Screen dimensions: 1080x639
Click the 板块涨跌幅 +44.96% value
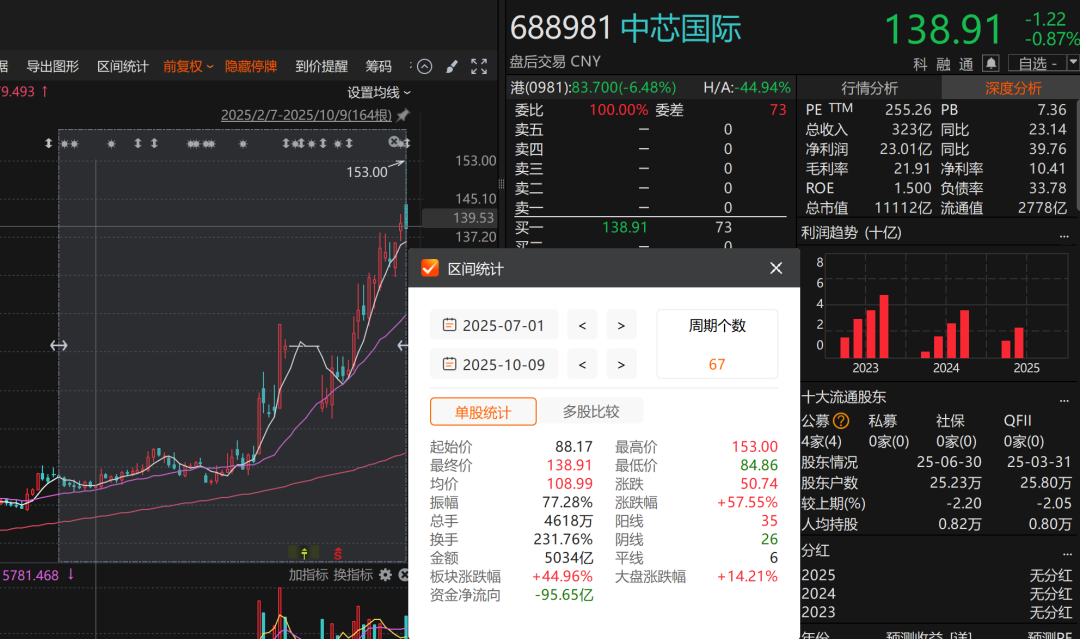coord(562,576)
